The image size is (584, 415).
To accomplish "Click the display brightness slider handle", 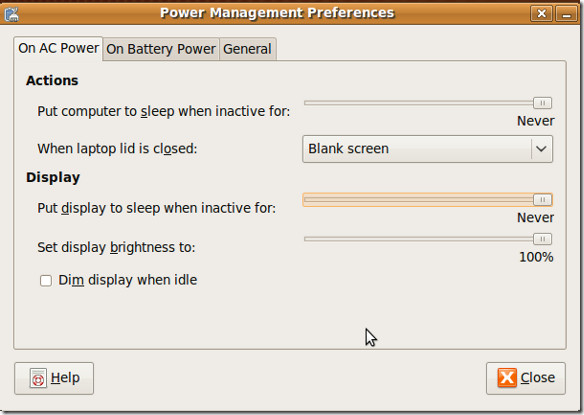I will (x=542, y=239).
